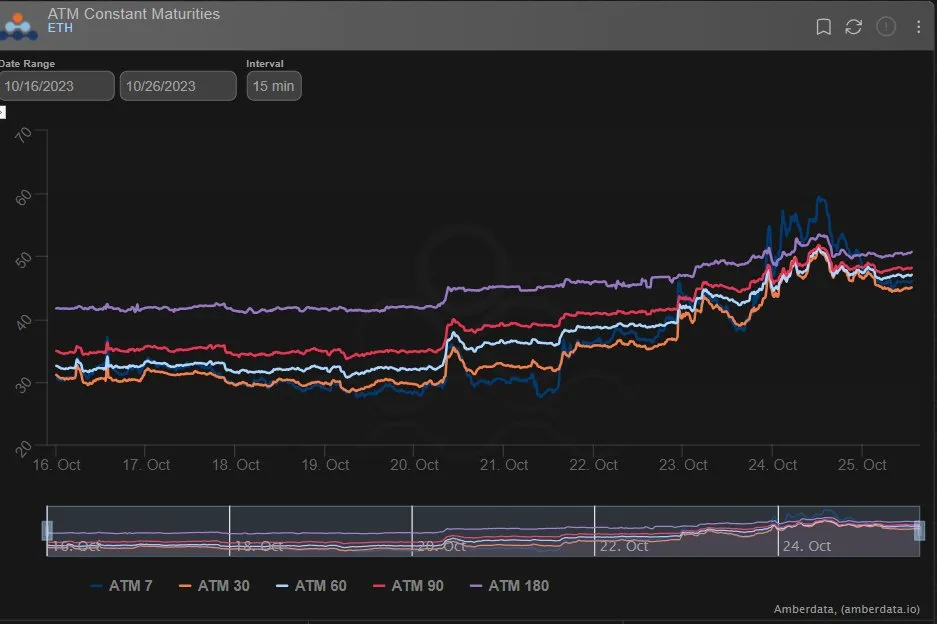Click the '25. Oct' x-axis label
Image resolution: width=937 pixels, height=624 pixels.
tap(862, 465)
